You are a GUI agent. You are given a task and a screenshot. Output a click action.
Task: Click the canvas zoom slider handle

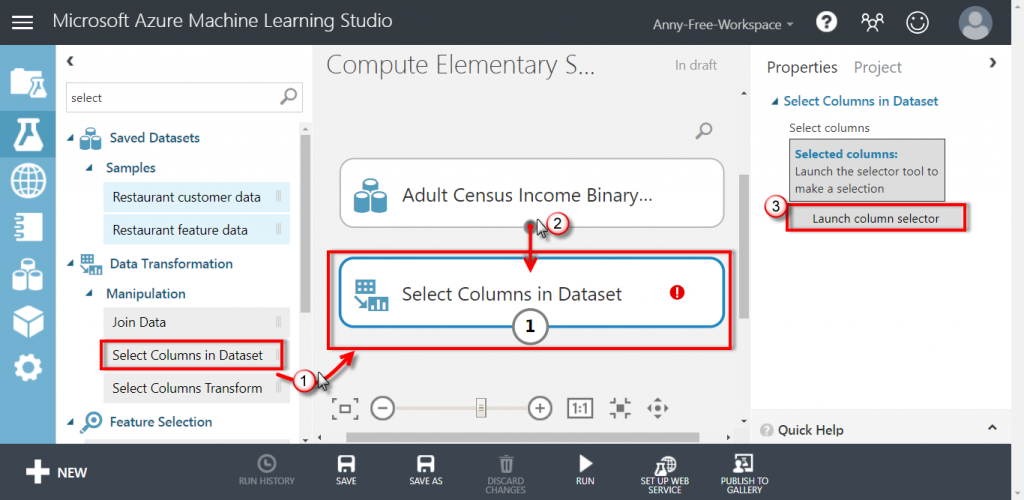[x=481, y=409]
